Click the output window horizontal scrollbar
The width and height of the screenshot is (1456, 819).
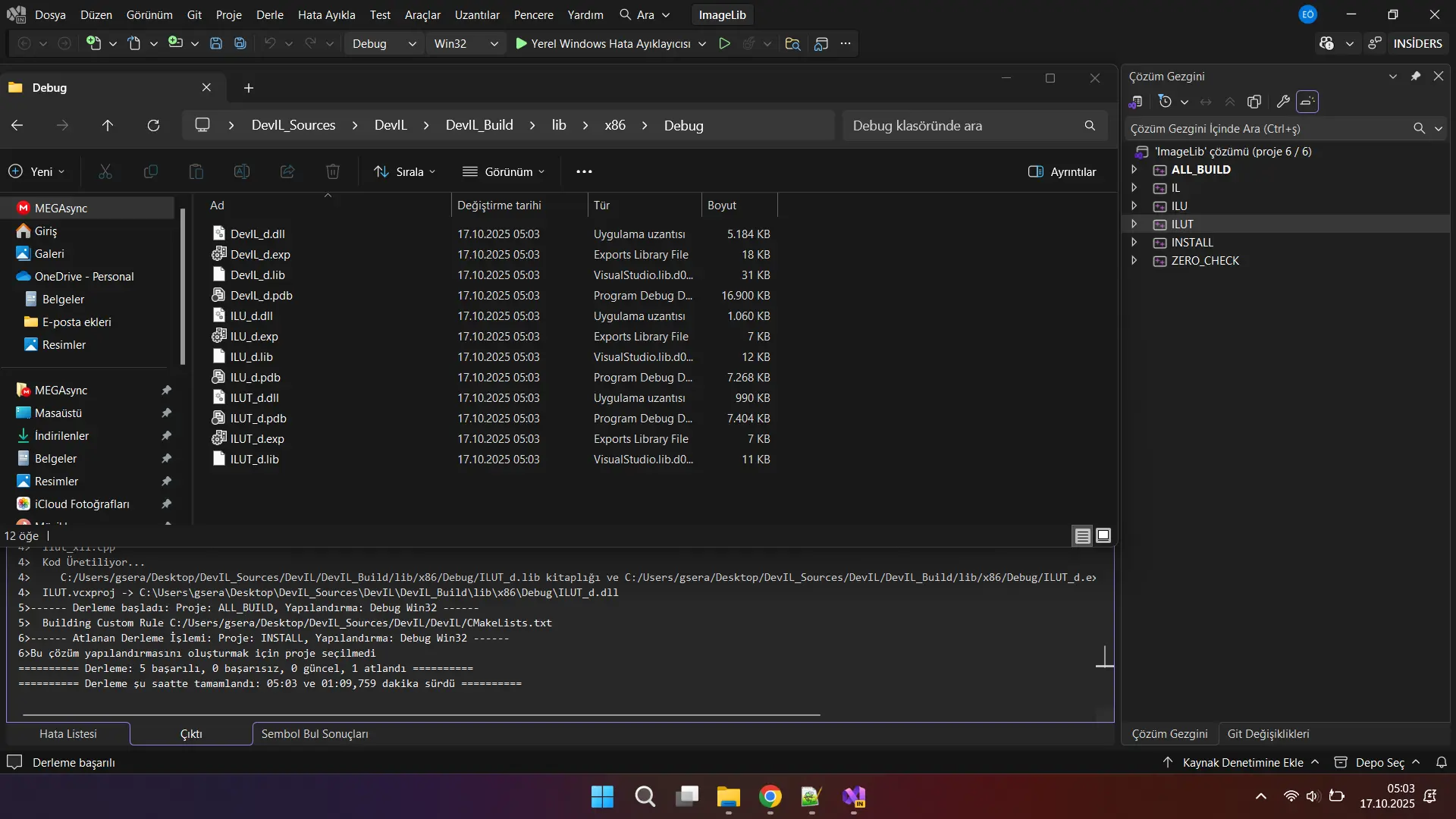click(x=422, y=714)
